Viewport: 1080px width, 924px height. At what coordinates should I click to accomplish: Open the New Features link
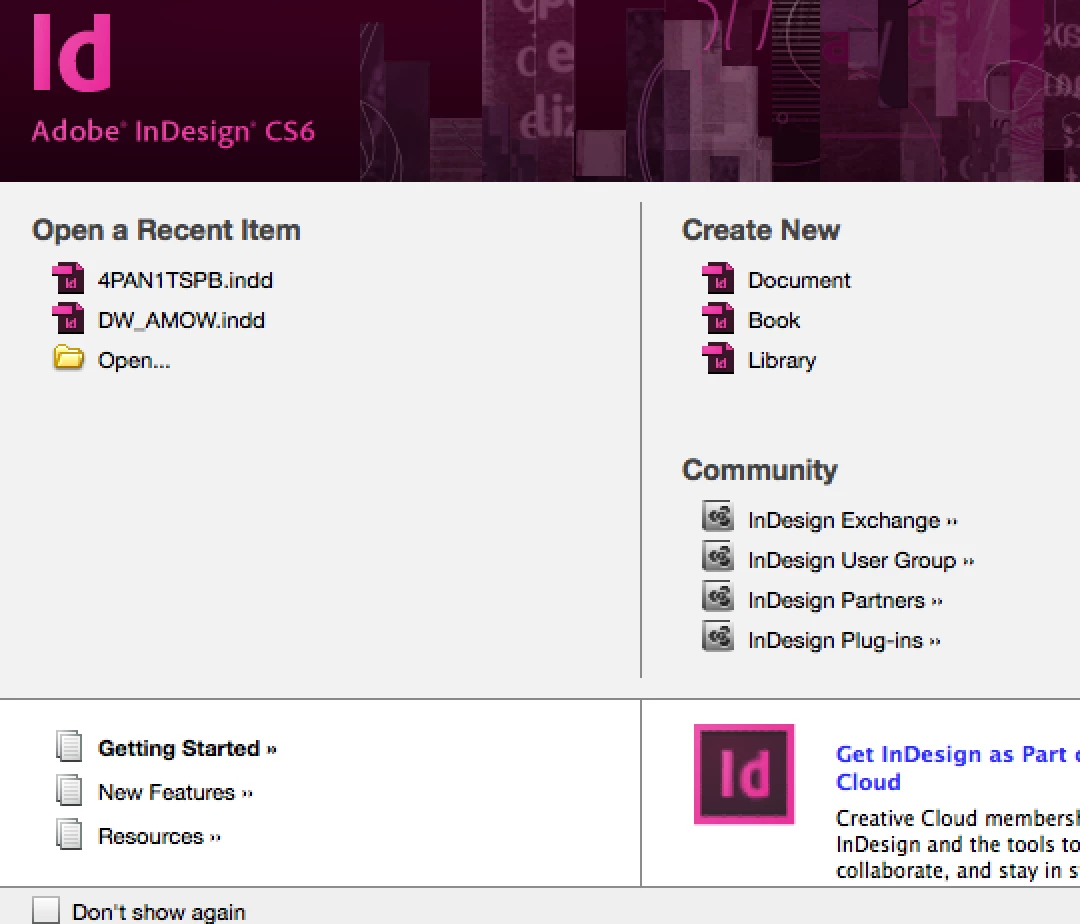pos(176,792)
